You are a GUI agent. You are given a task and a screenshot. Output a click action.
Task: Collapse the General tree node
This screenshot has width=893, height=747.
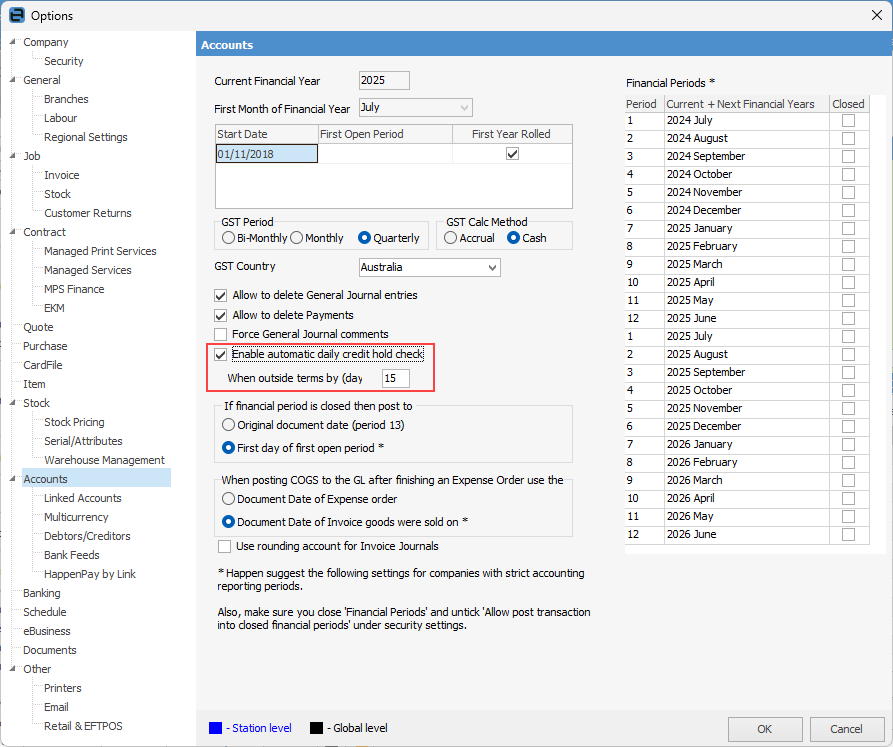coord(13,80)
